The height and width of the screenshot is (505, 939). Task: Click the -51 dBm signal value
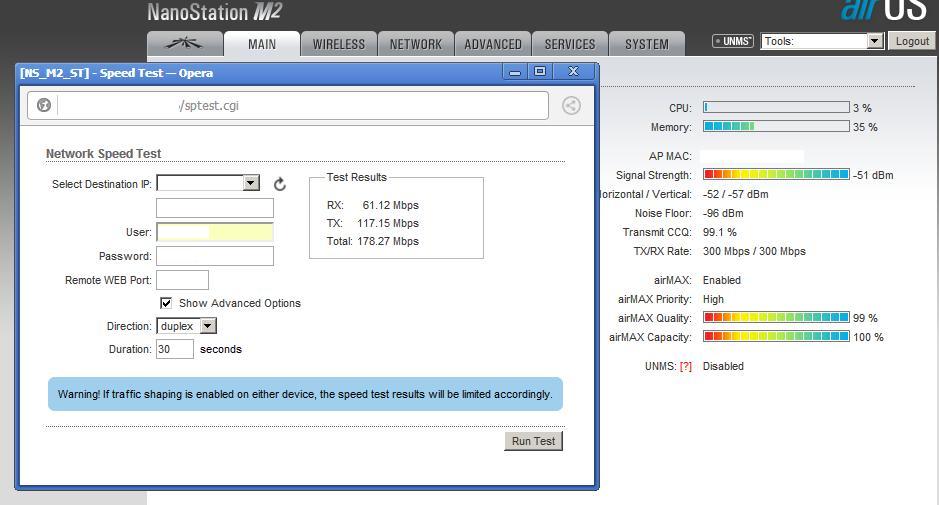pyautogui.click(x=873, y=175)
